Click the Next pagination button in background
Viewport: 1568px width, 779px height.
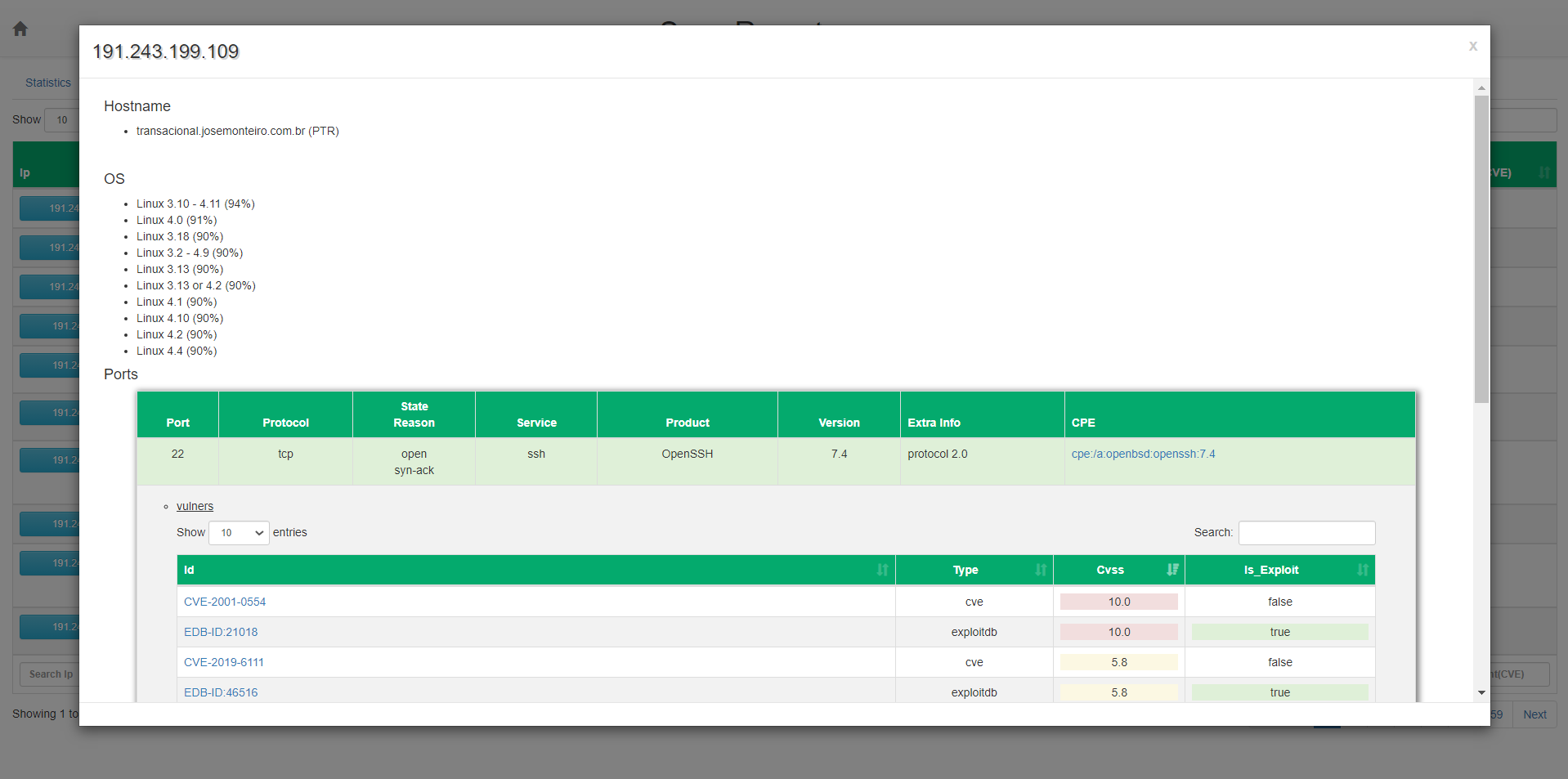(x=1534, y=714)
